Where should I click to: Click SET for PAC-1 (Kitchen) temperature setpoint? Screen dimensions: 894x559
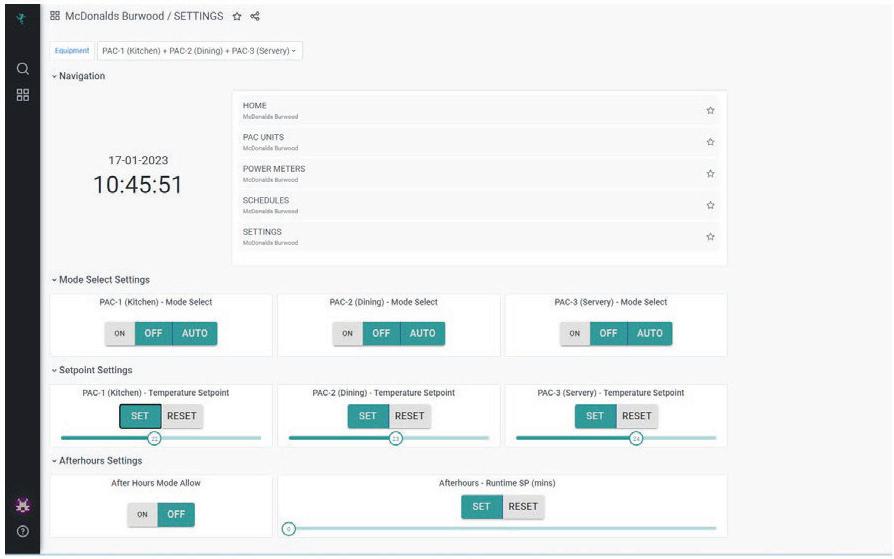[140, 416]
